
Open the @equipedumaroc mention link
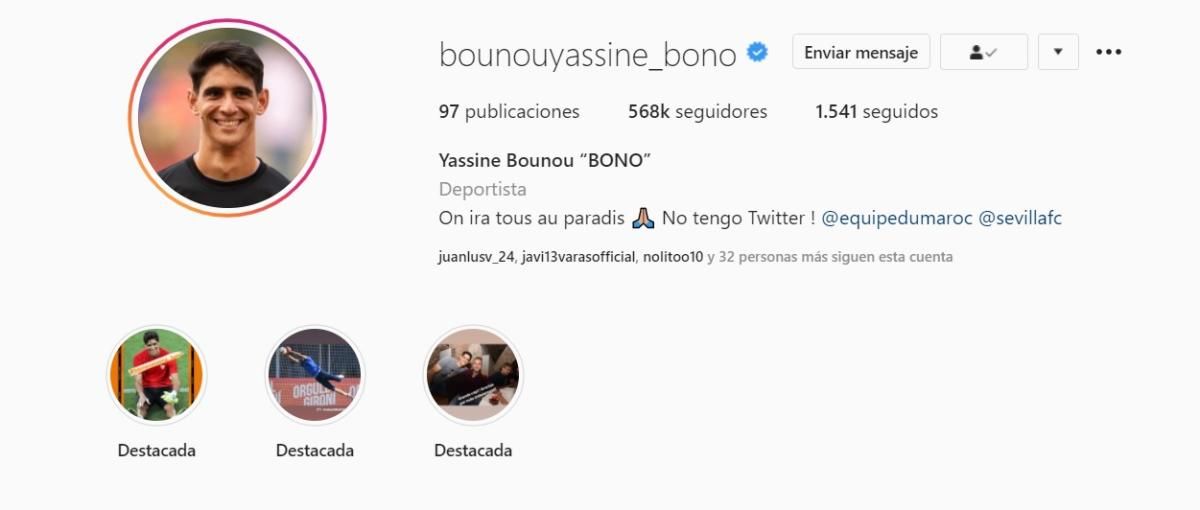pos(897,218)
